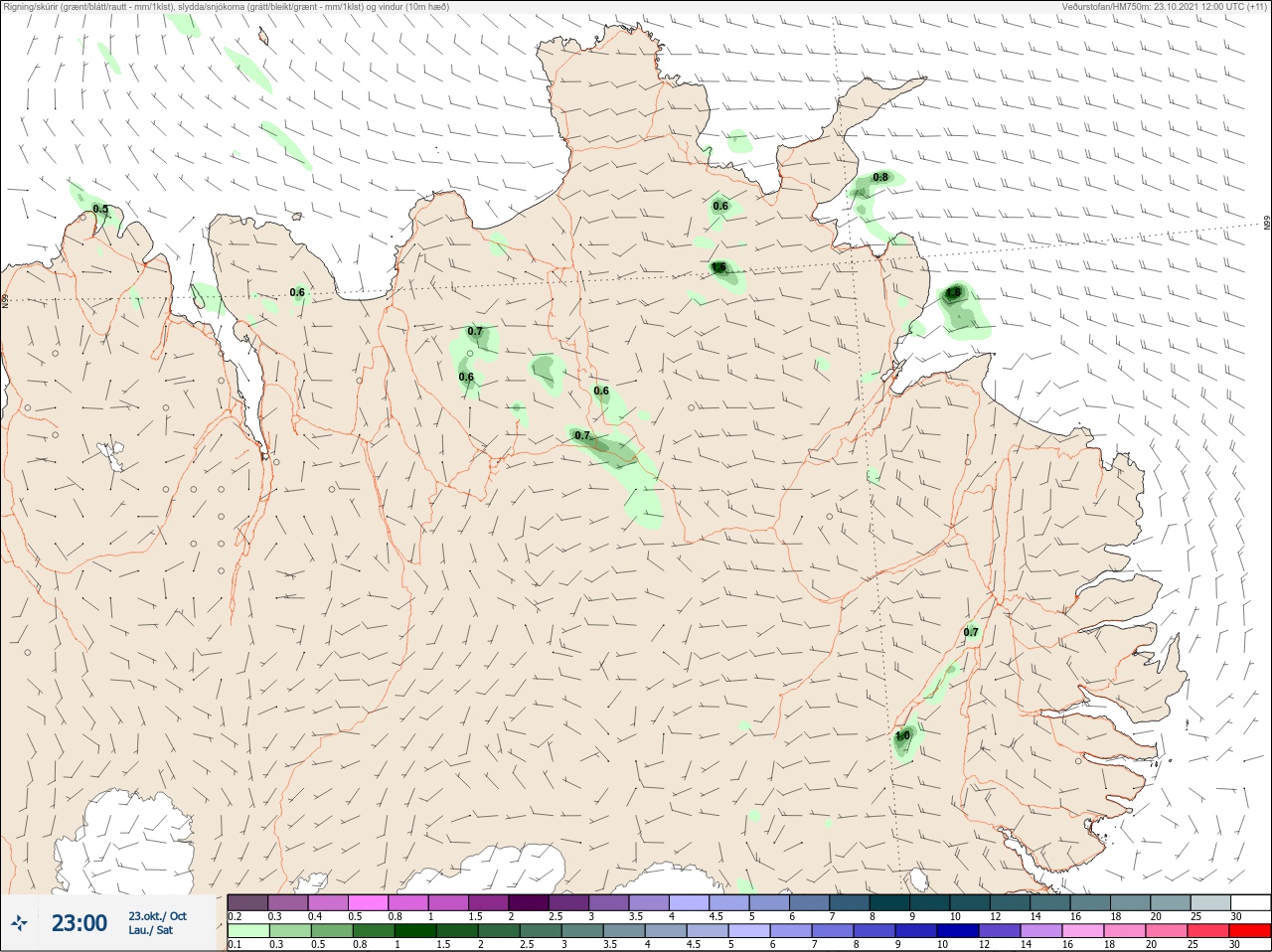Choose the pale green 0.1 legend swatch
The width and height of the screenshot is (1272, 952).
tap(247, 931)
